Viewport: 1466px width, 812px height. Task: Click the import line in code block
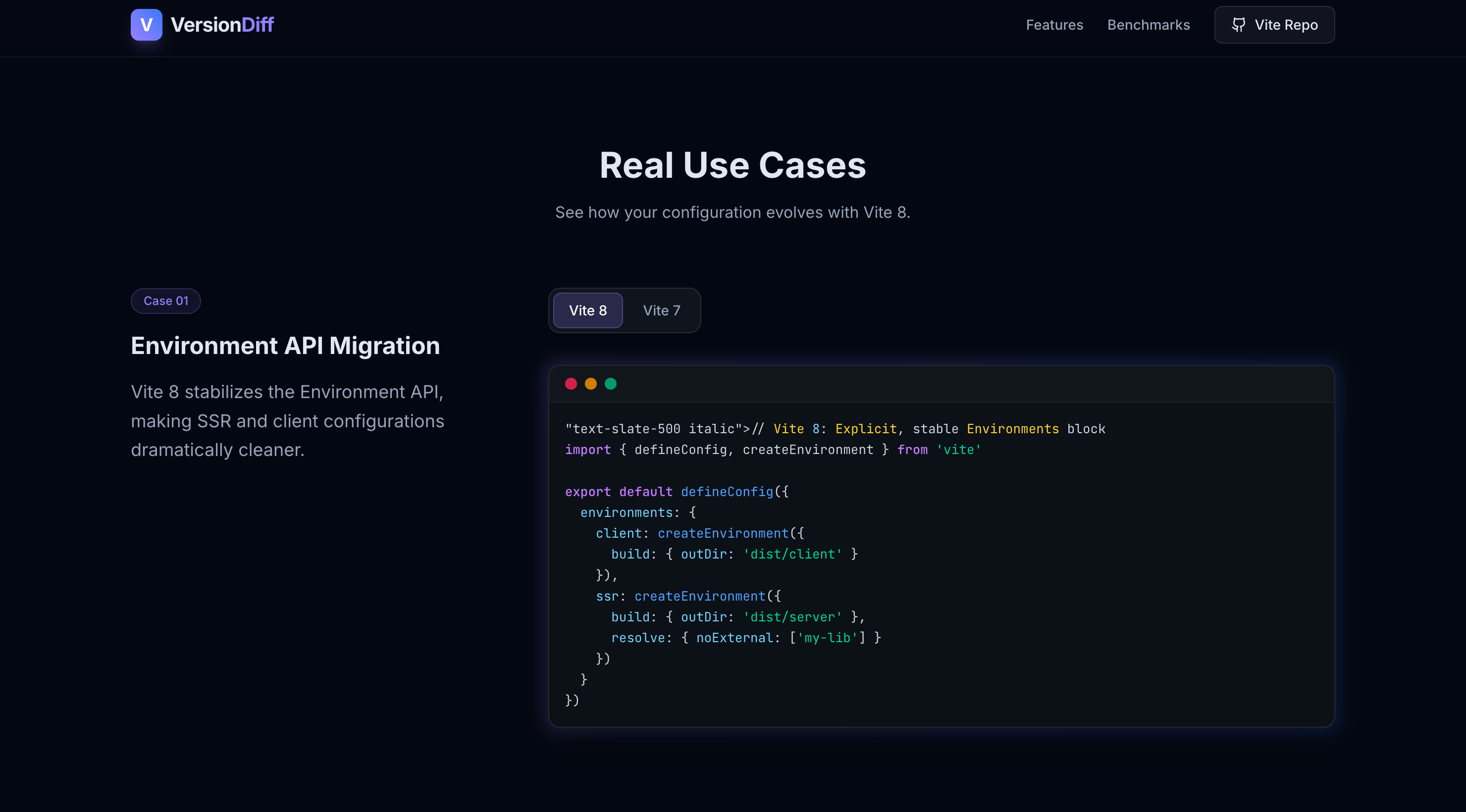pos(772,450)
